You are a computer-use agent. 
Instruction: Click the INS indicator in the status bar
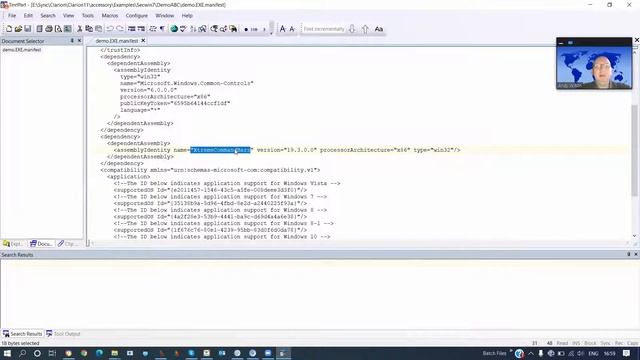point(576,343)
